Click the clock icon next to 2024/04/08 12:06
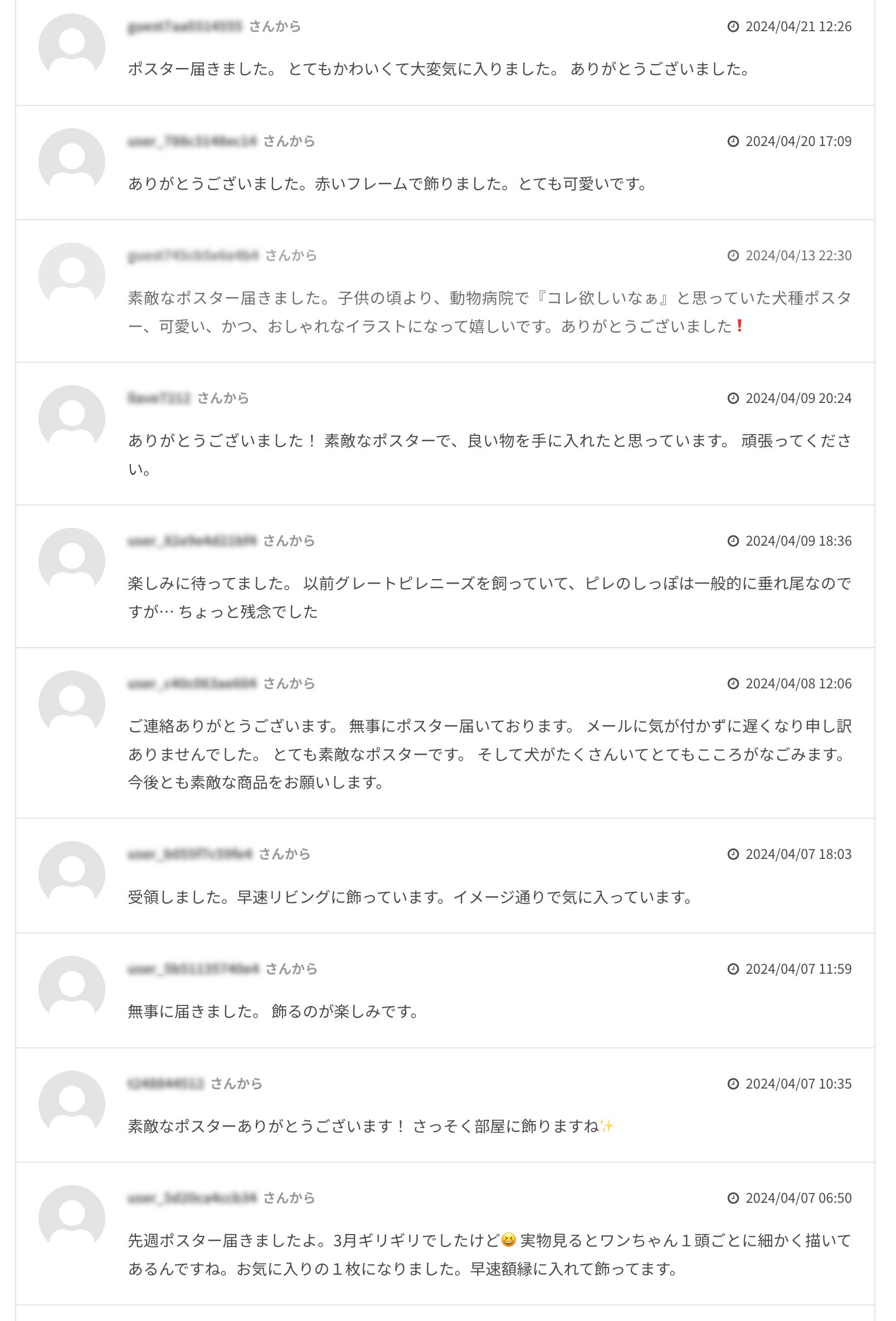Screen dimensions: 896x1321 point(733,683)
